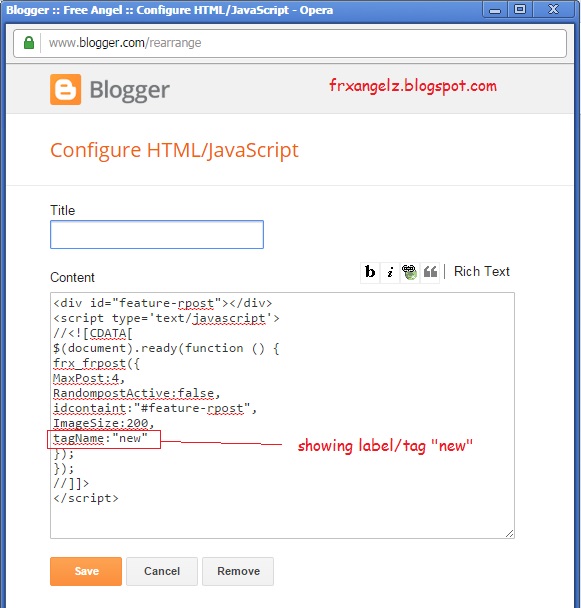Click the www.blogger.com/rearrange address bar

pyautogui.click(x=290, y=43)
